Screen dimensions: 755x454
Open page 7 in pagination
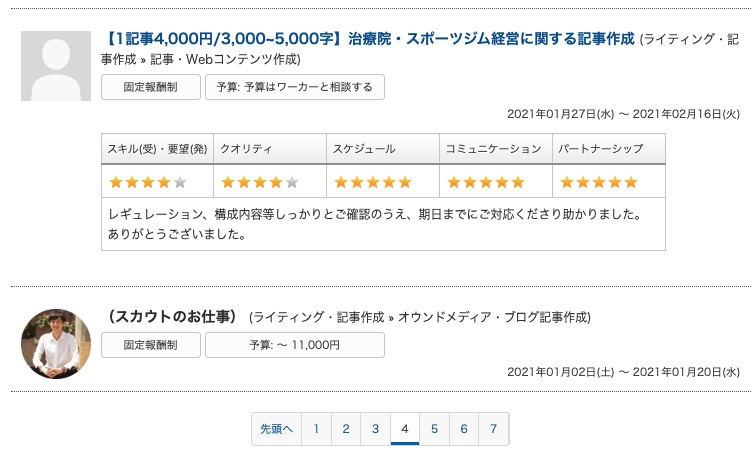click(493, 428)
